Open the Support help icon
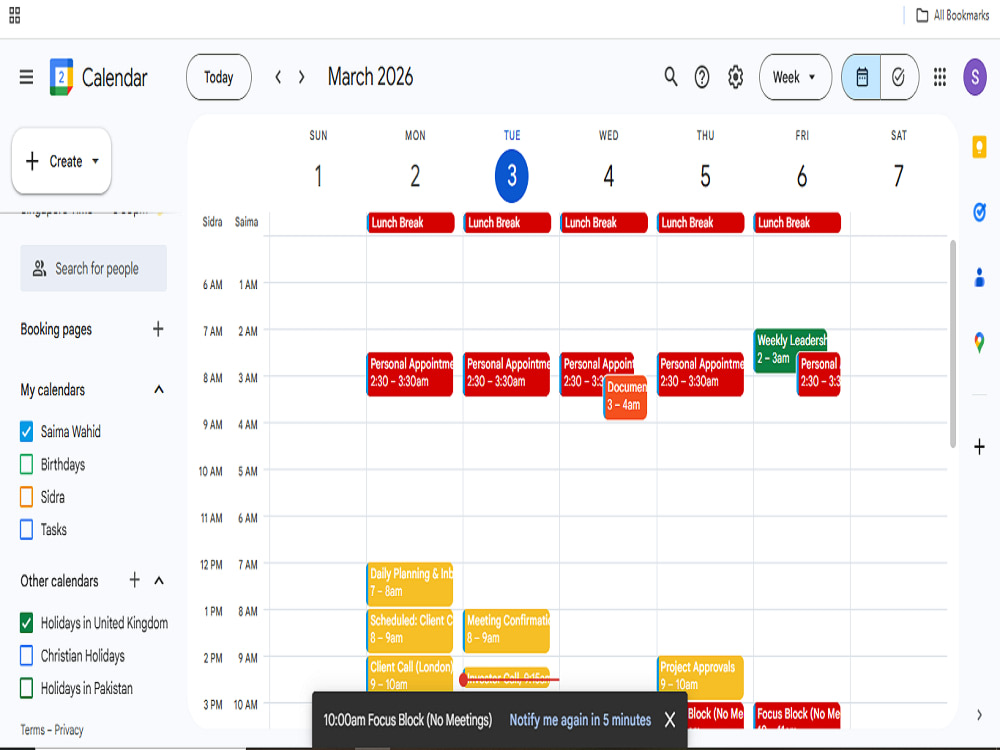This screenshot has height=750, width=1000. click(x=702, y=77)
